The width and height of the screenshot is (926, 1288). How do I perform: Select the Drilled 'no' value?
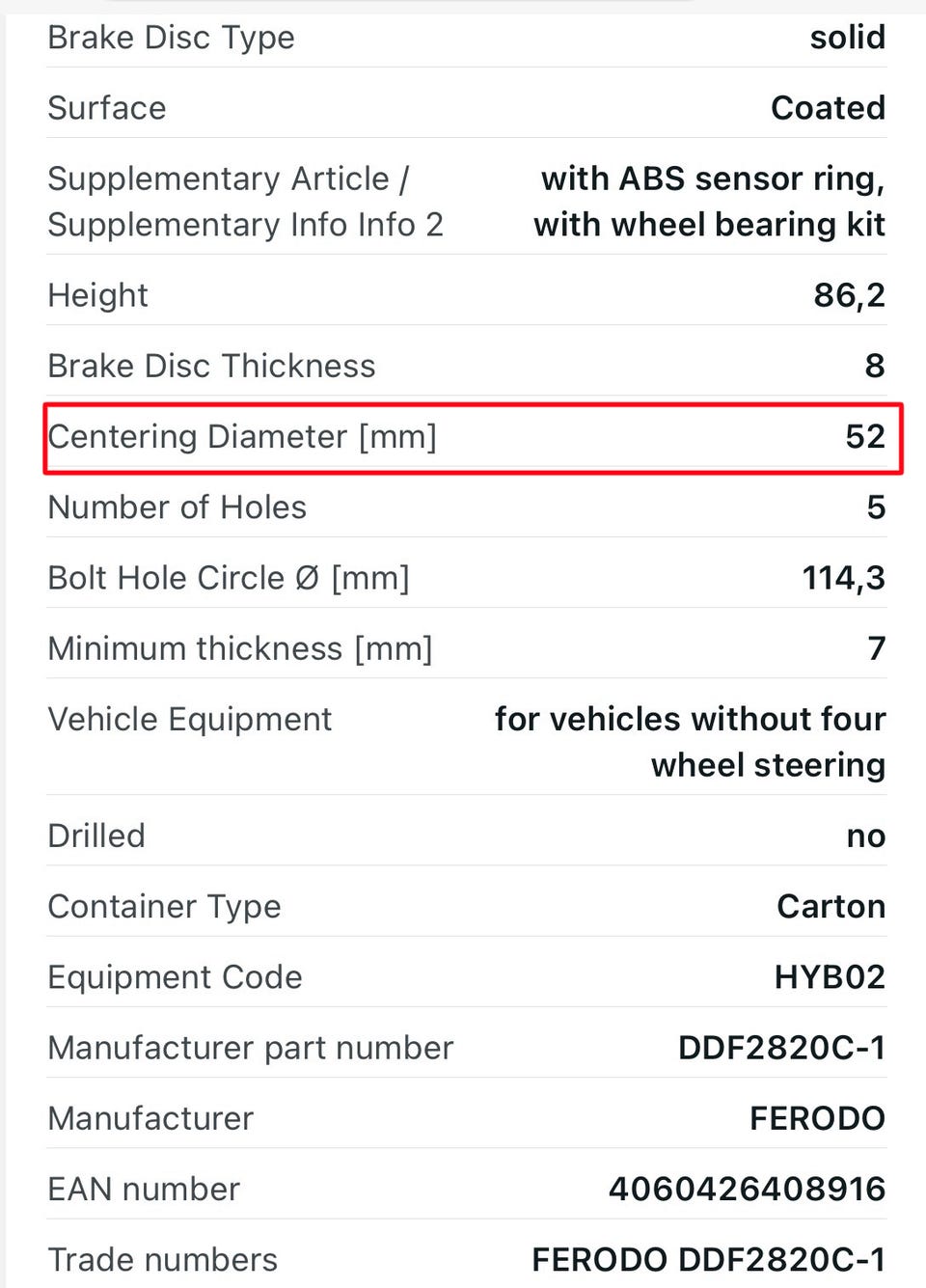(x=865, y=836)
